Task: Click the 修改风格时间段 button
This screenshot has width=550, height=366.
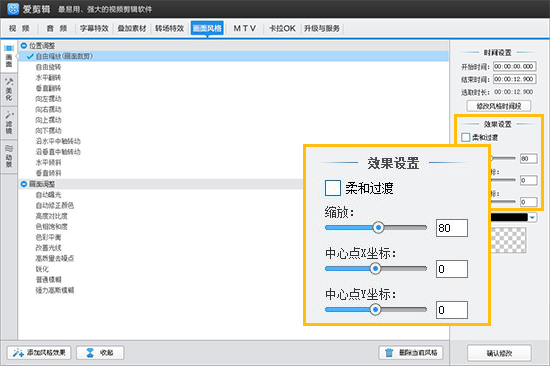Action: pyautogui.click(x=498, y=106)
